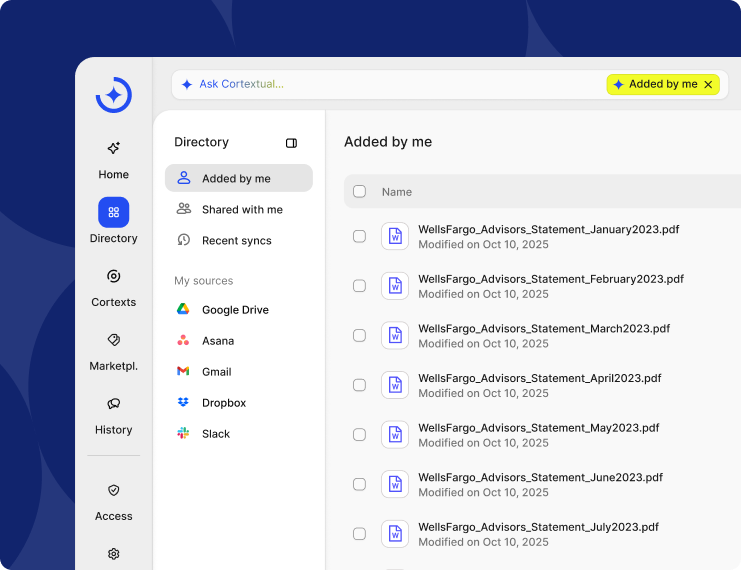The height and width of the screenshot is (570, 741).
Task: Open the Marketplace icon in sidebar
Action: coord(113,340)
